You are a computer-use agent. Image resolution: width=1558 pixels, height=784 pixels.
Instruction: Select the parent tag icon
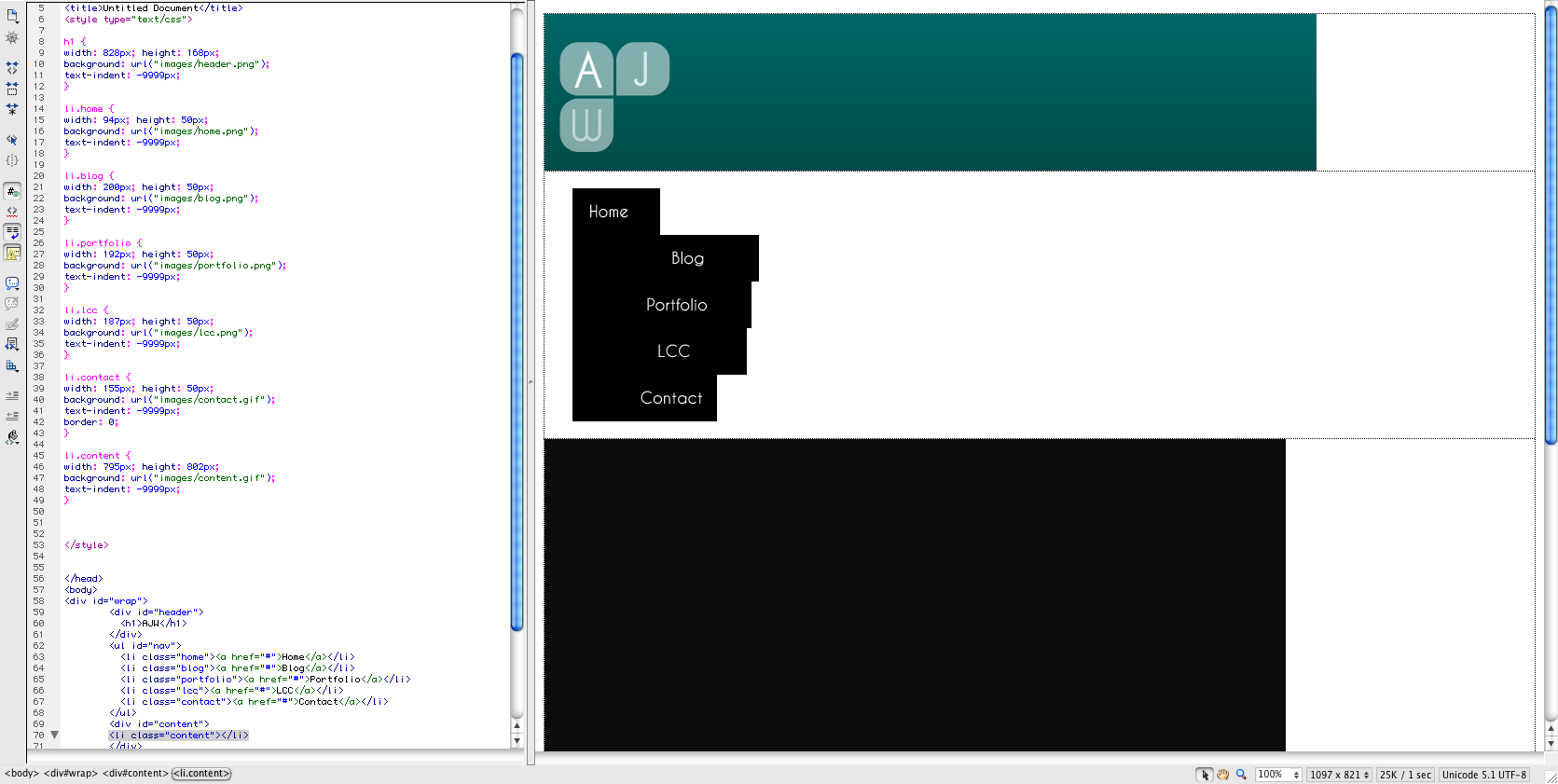point(12,140)
